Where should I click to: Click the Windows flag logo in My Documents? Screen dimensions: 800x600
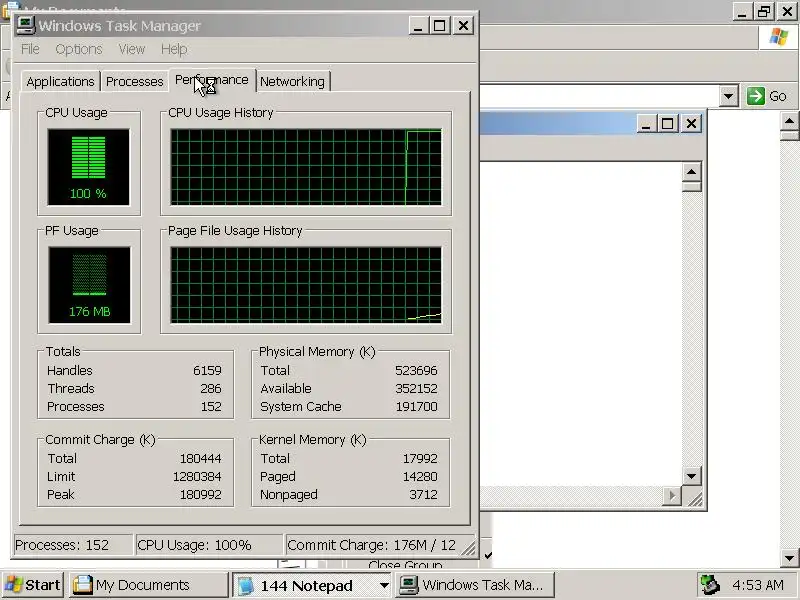point(779,37)
